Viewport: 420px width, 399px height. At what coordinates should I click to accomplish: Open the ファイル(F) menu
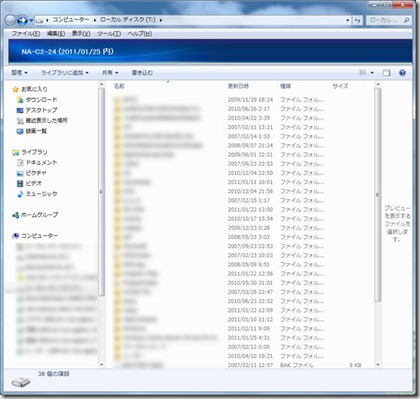26,34
